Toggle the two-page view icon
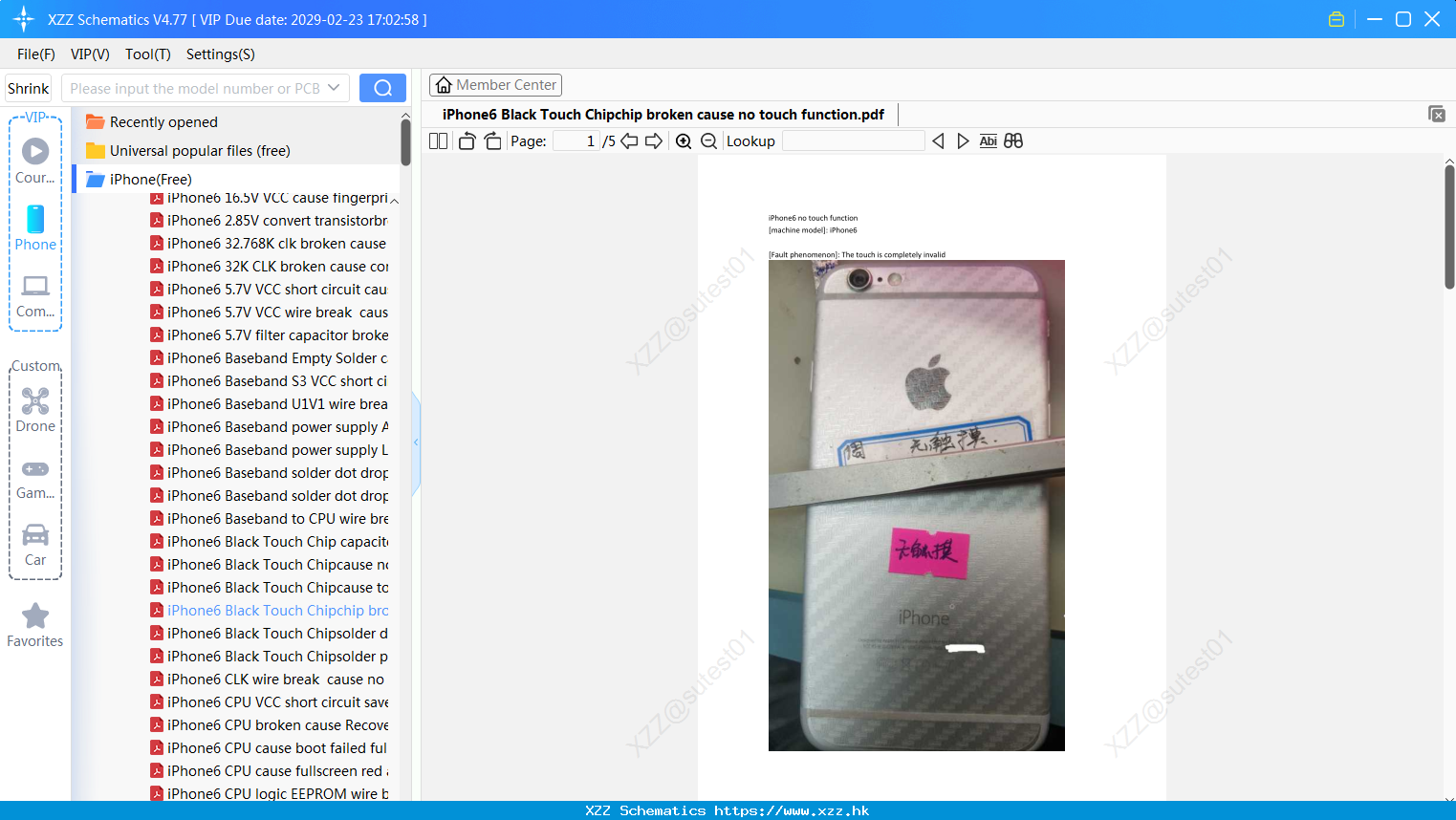 coord(438,140)
